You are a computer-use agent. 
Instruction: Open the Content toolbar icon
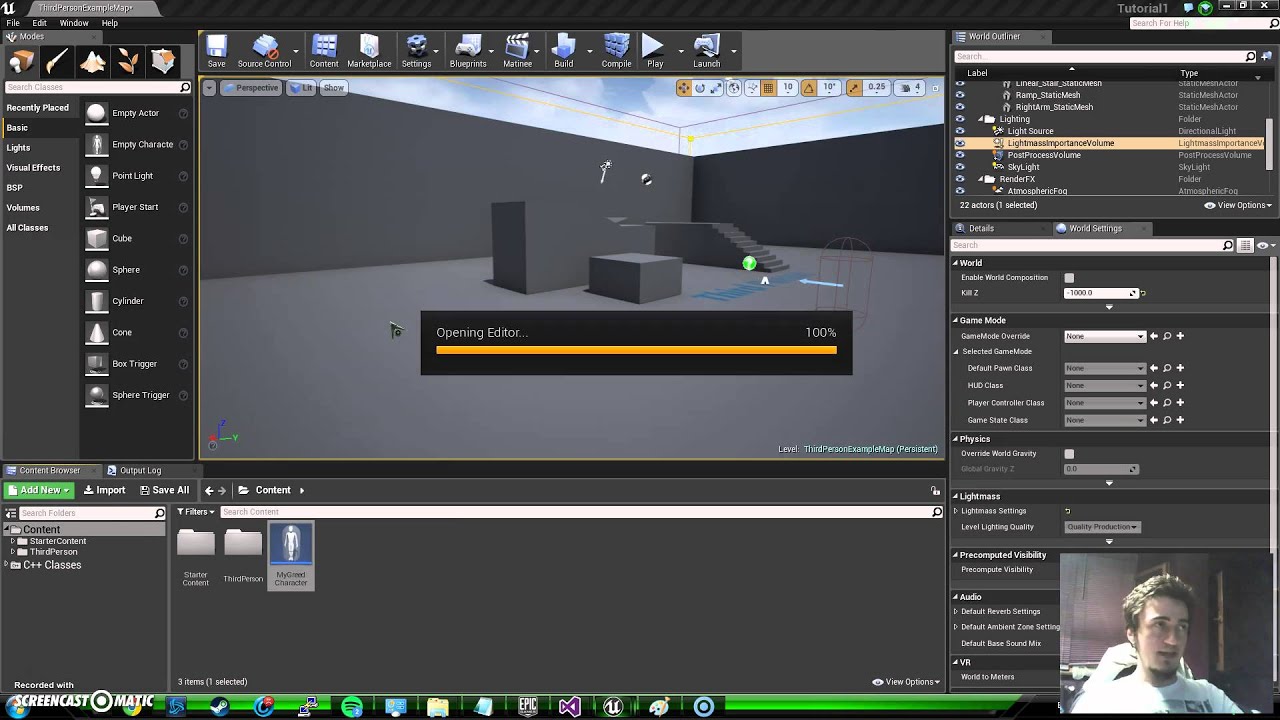(x=324, y=51)
